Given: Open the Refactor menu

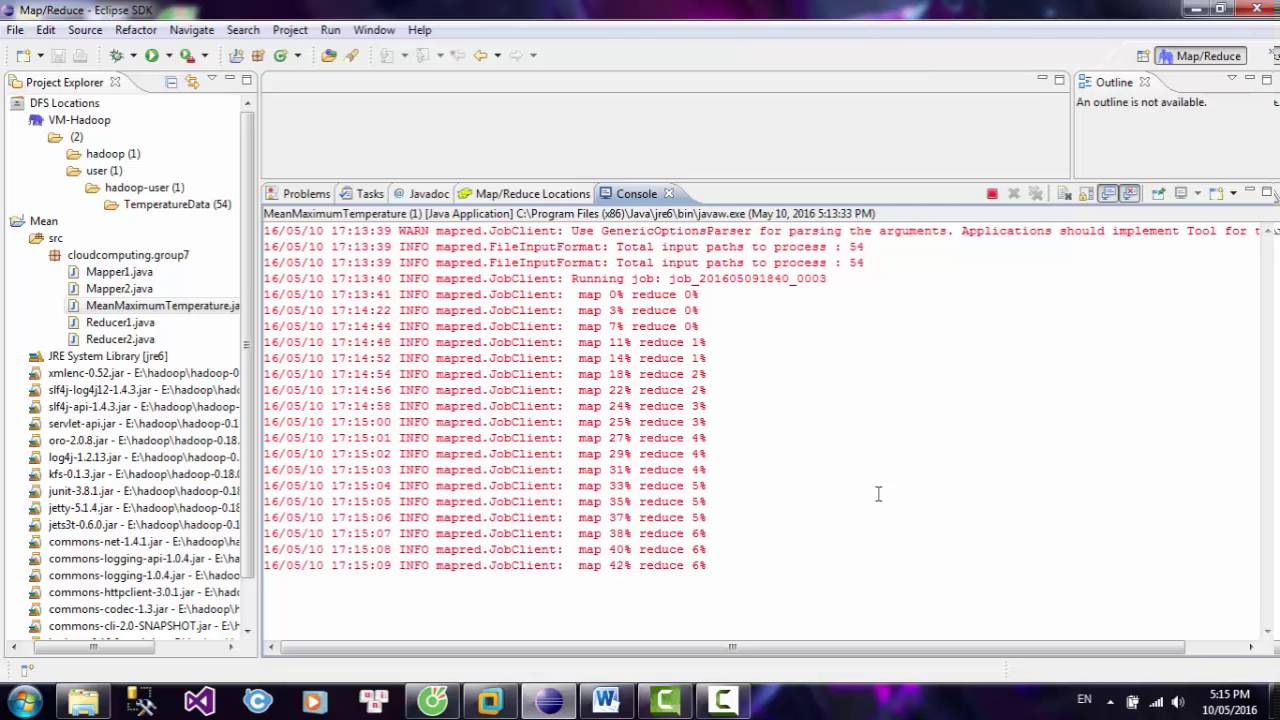Looking at the screenshot, I should 136,30.
